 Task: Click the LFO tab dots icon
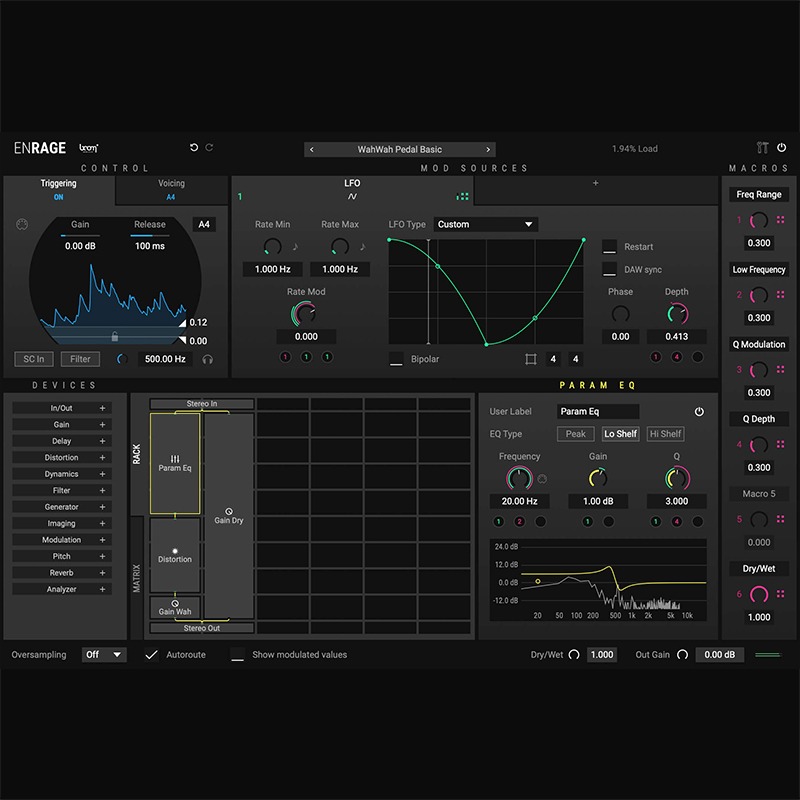pos(462,196)
